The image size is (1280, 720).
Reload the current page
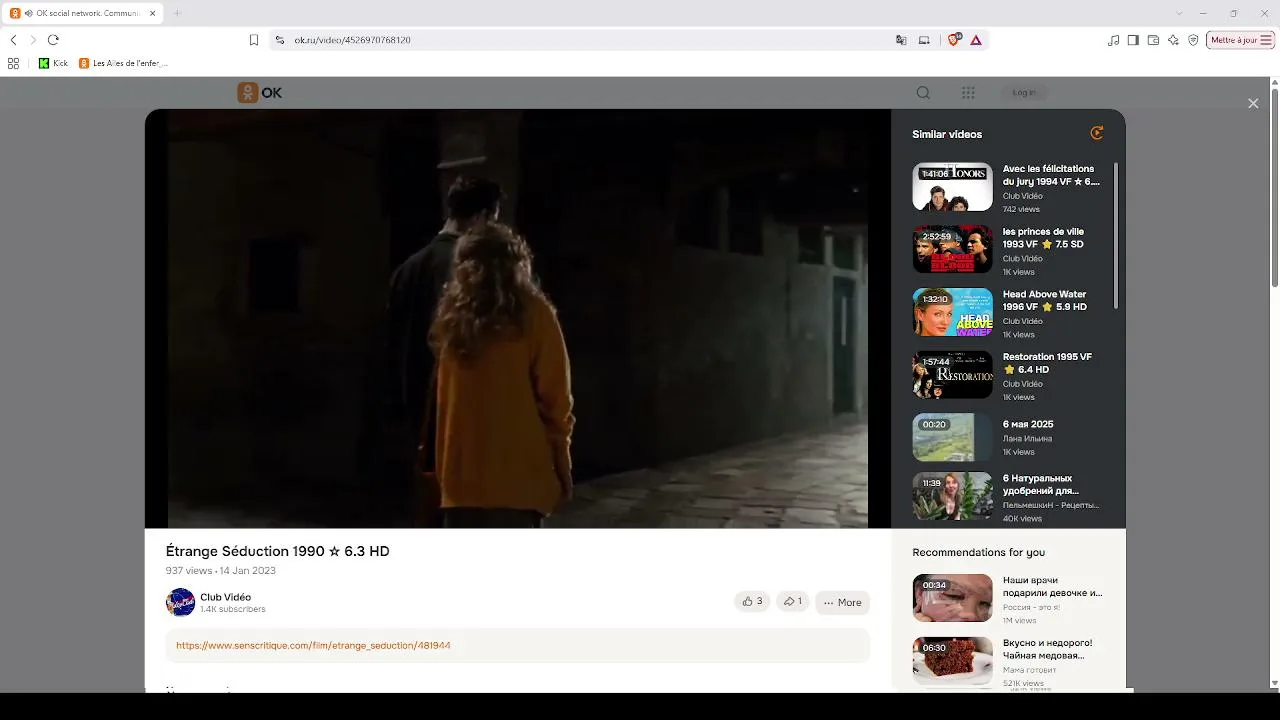click(x=53, y=40)
